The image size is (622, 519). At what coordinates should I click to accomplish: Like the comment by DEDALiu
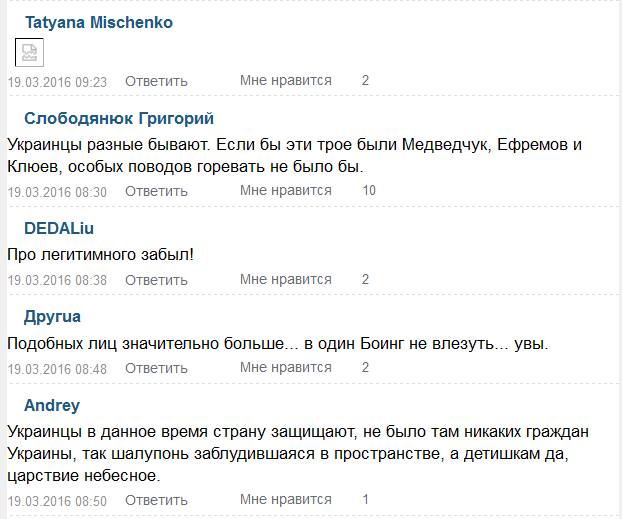pyautogui.click(x=285, y=279)
